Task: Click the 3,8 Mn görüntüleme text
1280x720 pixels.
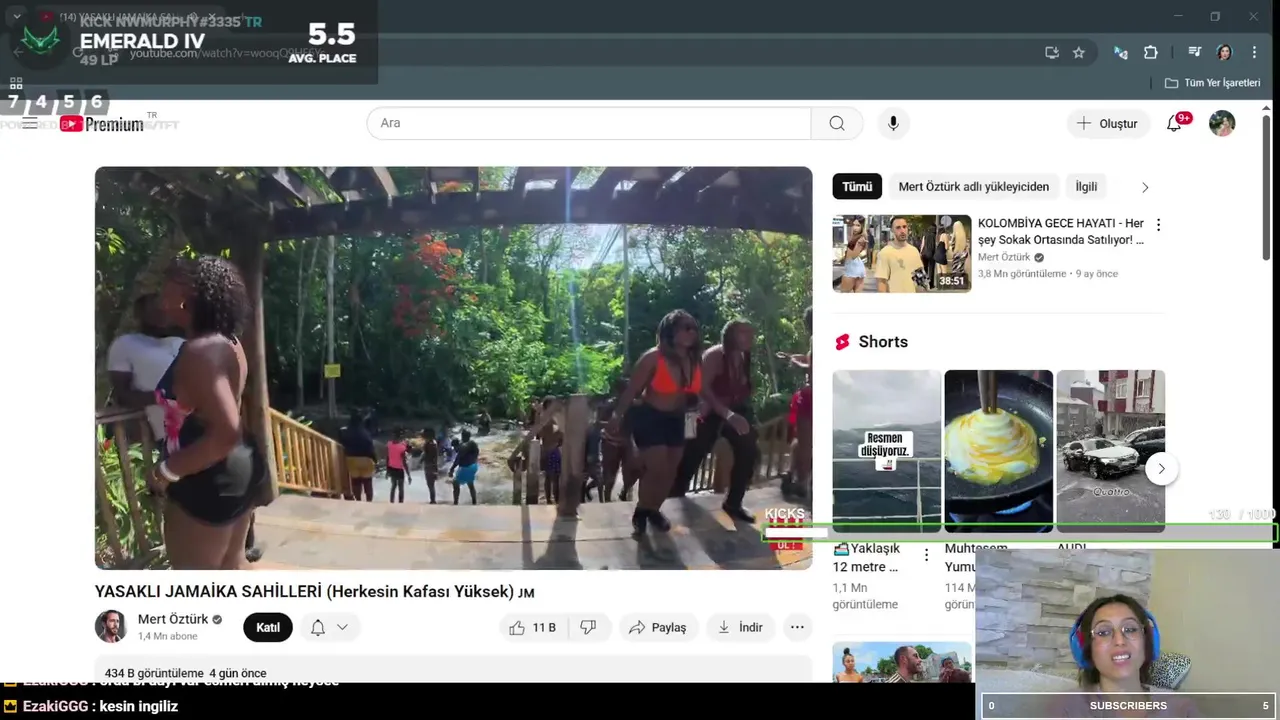Action: point(1022,273)
